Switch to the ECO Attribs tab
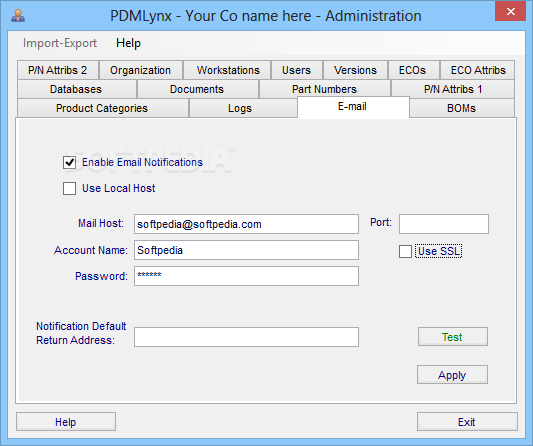Screen dimensions: 533x446 click(478, 70)
